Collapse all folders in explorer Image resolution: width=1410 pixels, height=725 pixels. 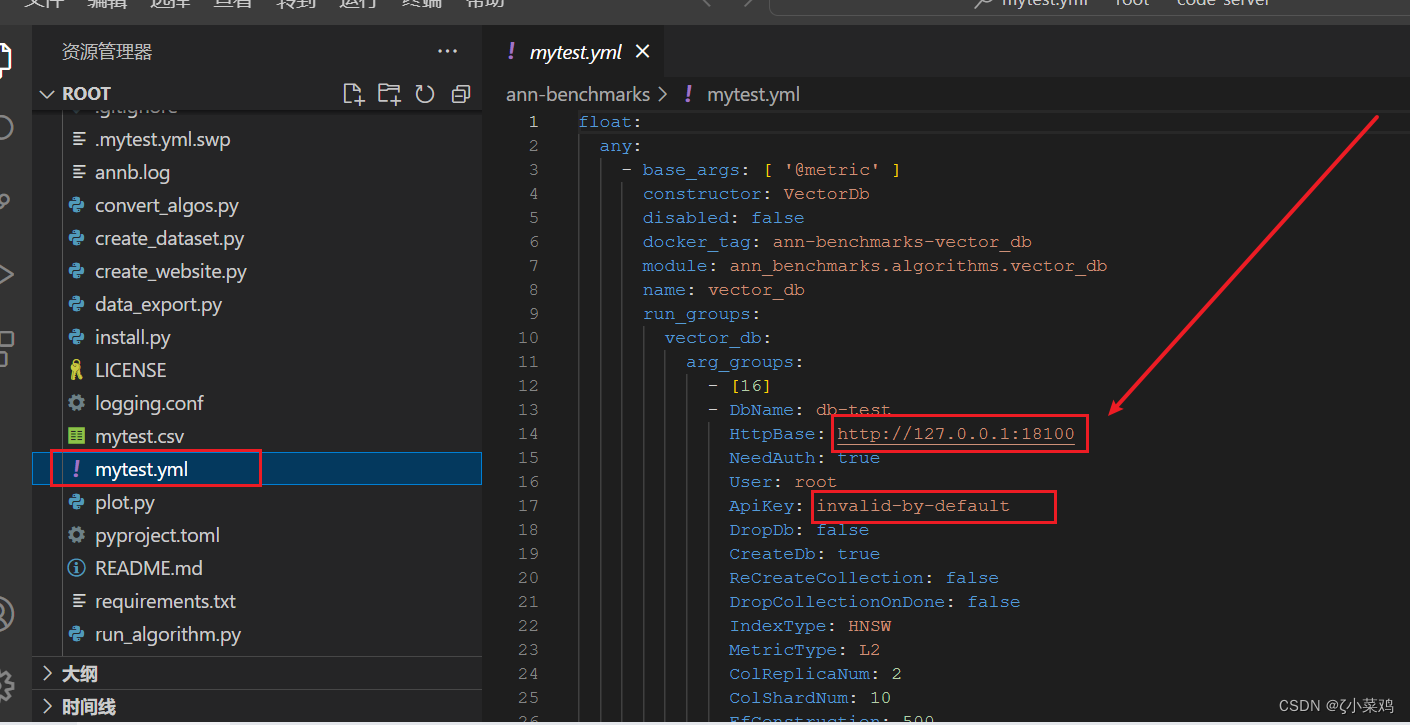[x=461, y=94]
